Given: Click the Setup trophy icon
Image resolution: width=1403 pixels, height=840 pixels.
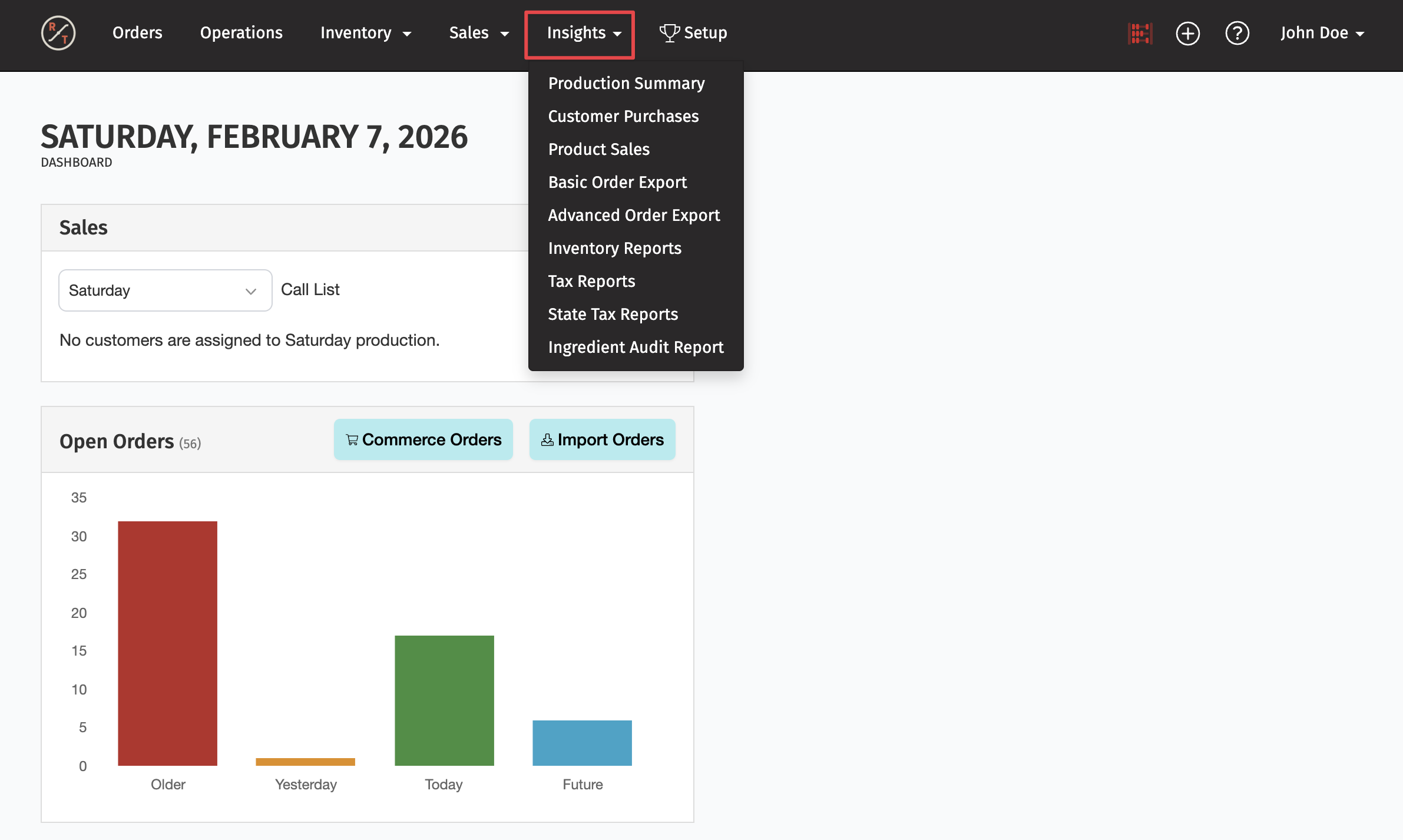Looking at the screenshot, I should (669, 32).
